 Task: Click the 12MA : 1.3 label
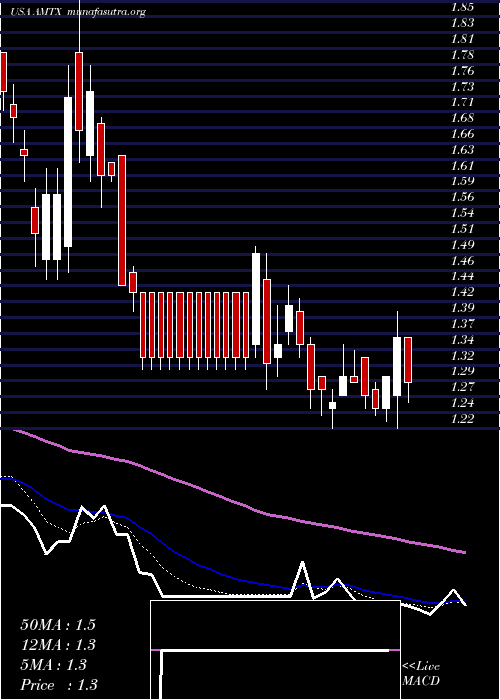coord(58,645)
